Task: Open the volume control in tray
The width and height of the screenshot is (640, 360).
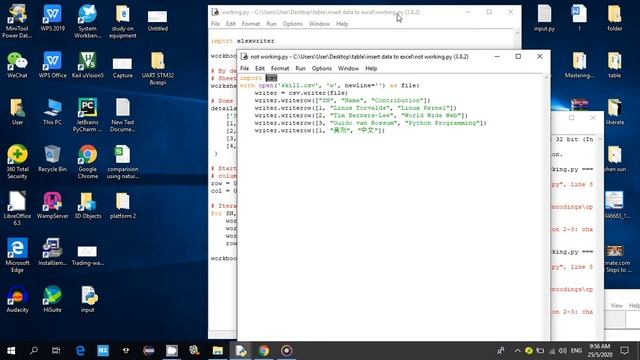Action: [x=563, y=351]
